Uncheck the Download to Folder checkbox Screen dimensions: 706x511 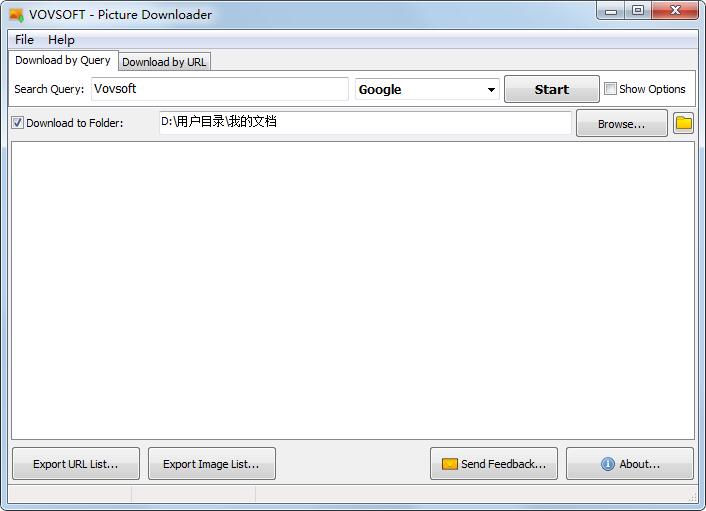18,123
